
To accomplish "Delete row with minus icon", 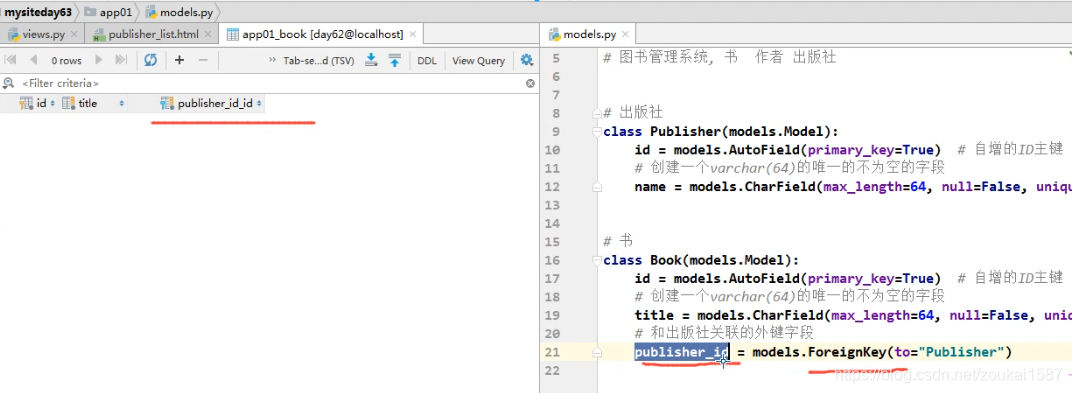I will (x=203, y=60).
